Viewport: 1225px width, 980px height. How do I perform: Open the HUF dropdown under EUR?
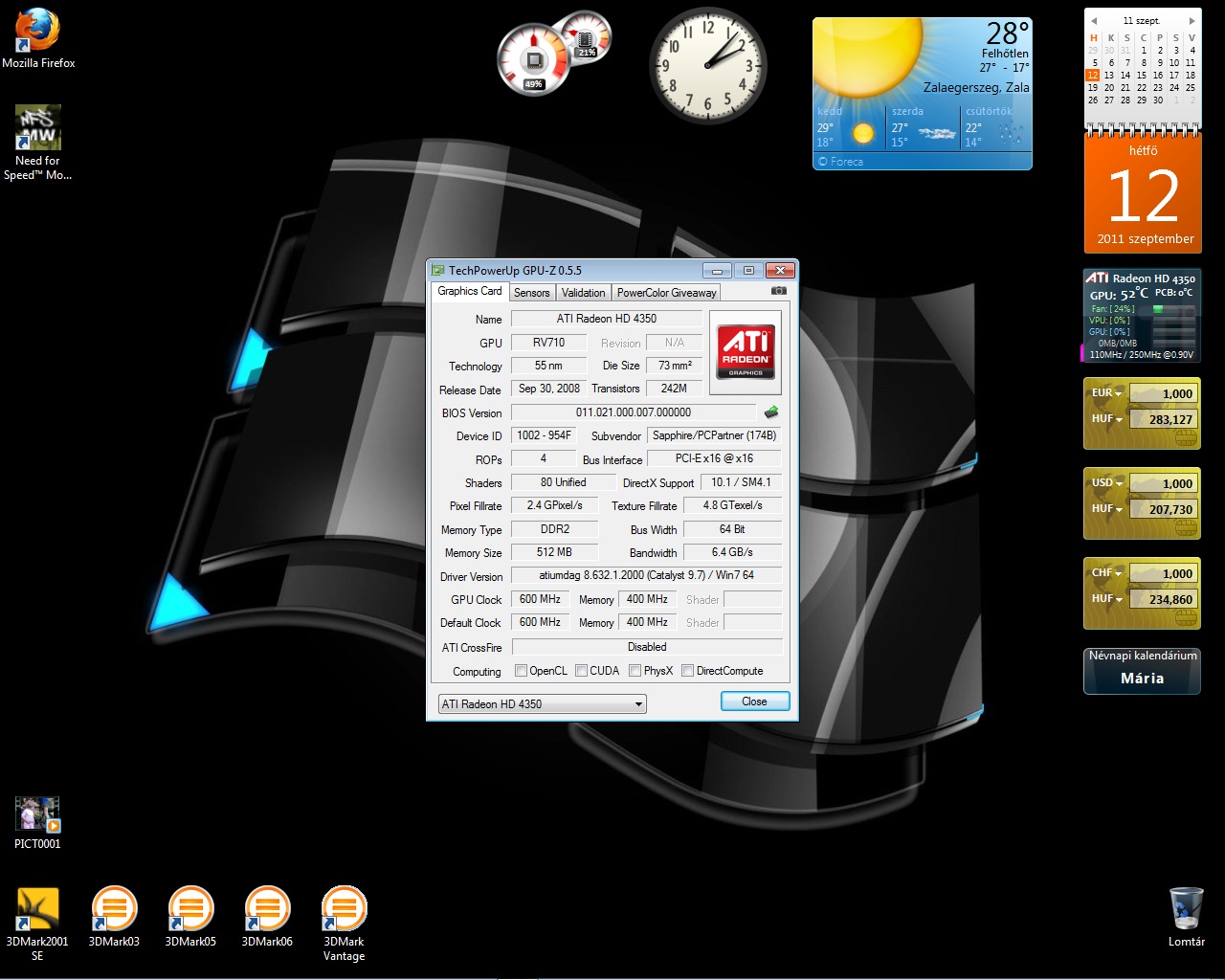1106,419
